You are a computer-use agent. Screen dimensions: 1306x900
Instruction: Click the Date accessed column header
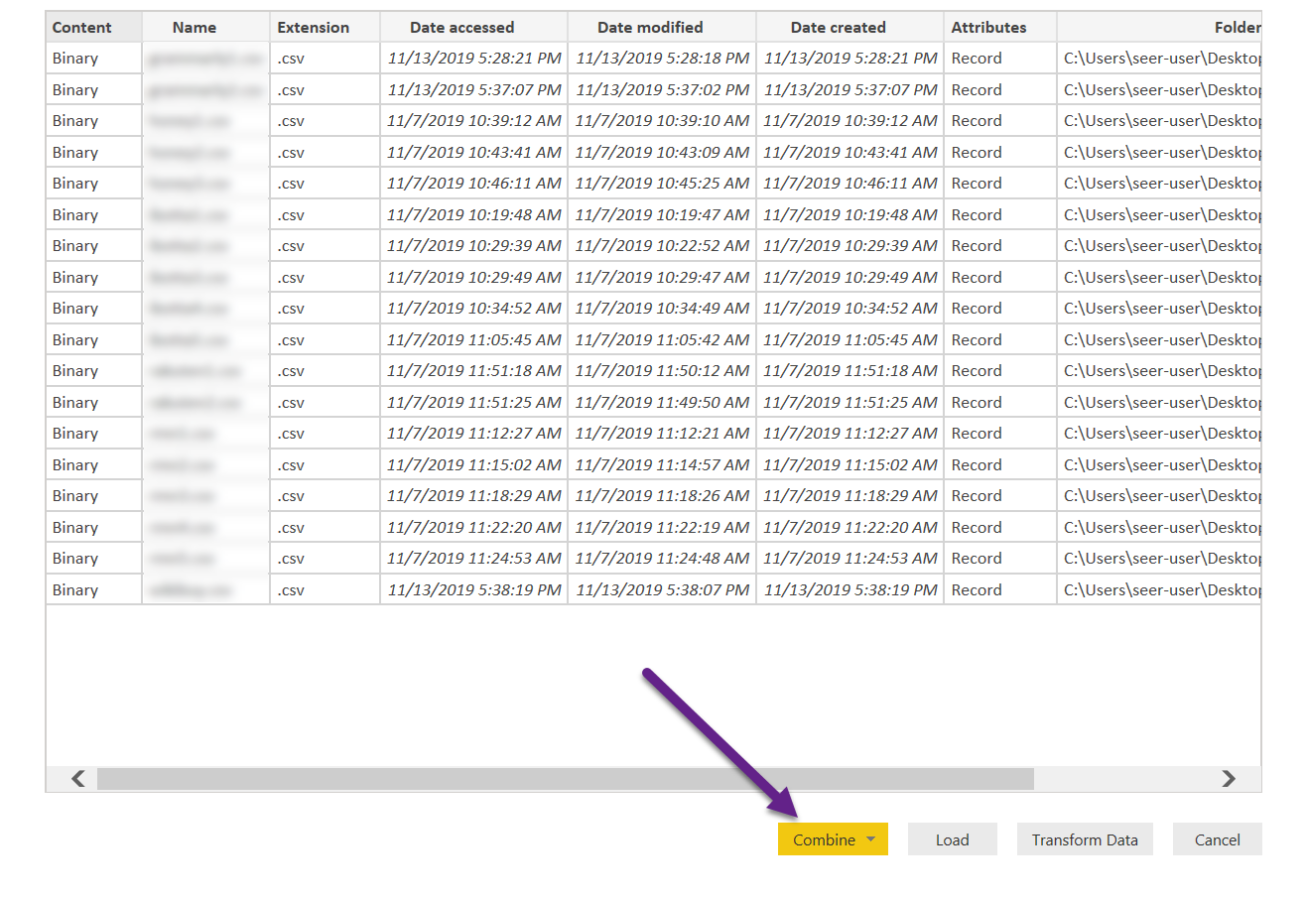[x=462, y=27]
